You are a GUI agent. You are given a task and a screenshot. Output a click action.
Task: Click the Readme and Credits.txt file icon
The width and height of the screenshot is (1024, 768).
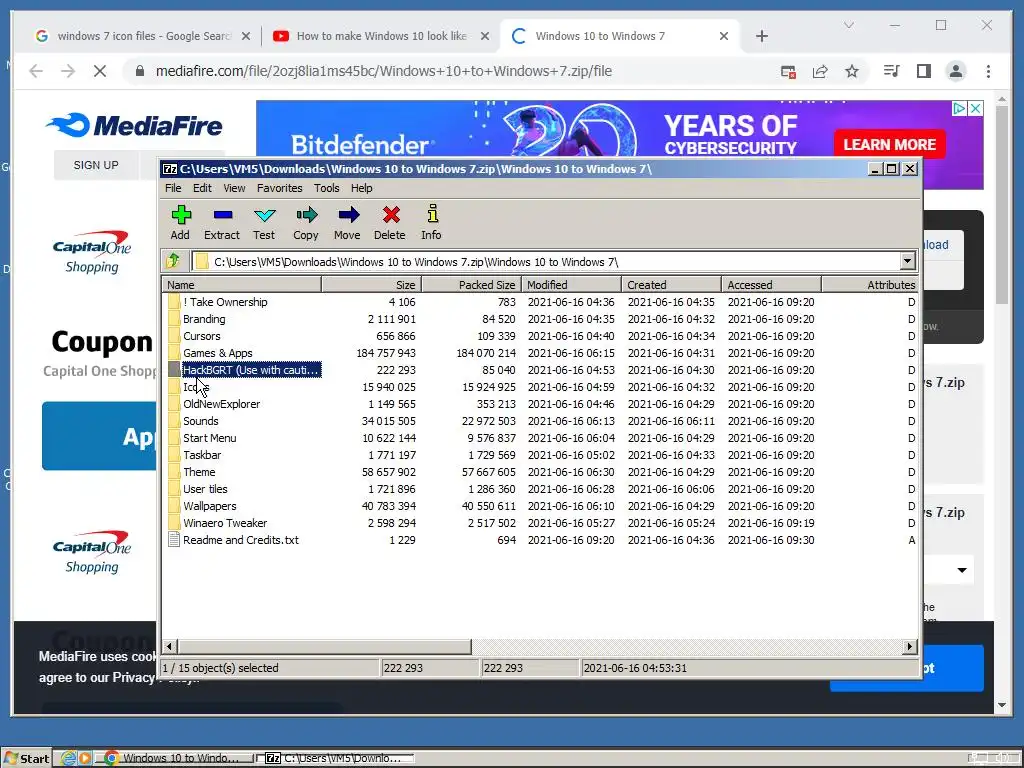coord(173,539)
